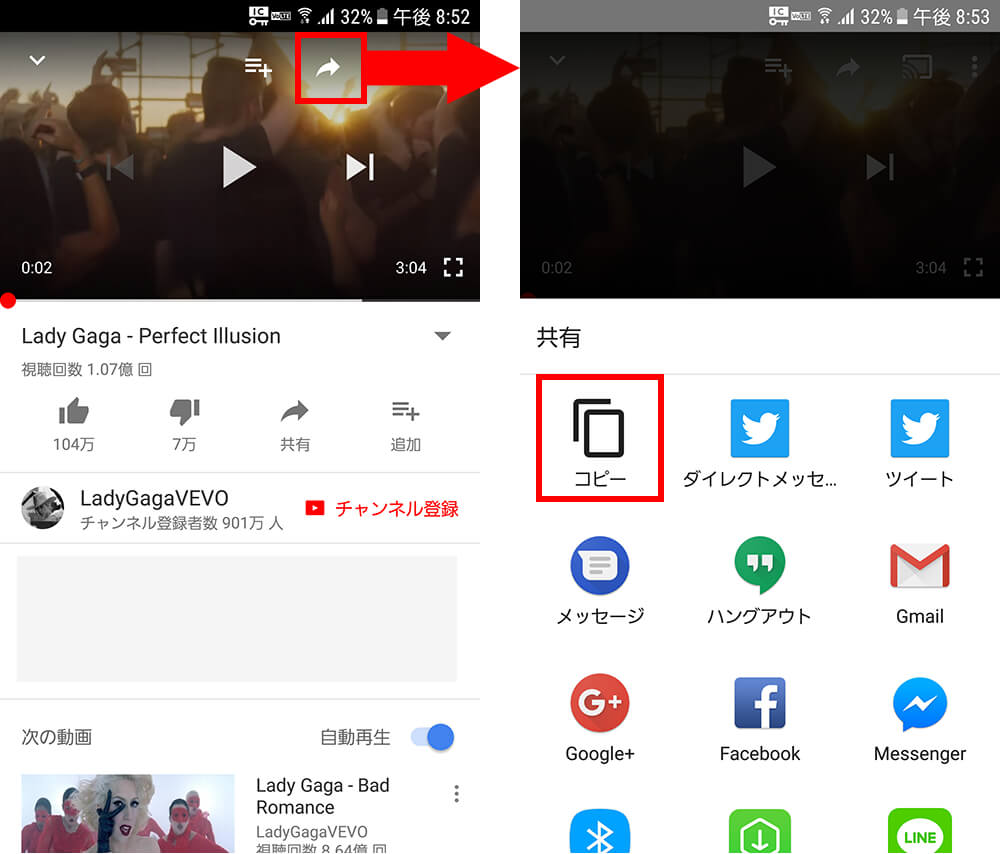Screen dimensions: 1000x854
Task: Toggle the 自動再生 autoplay switch
Action: [x=432, y=737]
